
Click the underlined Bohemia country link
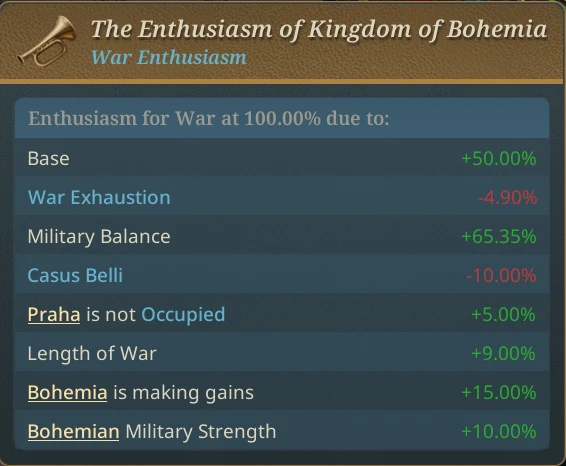coord(68,392)
